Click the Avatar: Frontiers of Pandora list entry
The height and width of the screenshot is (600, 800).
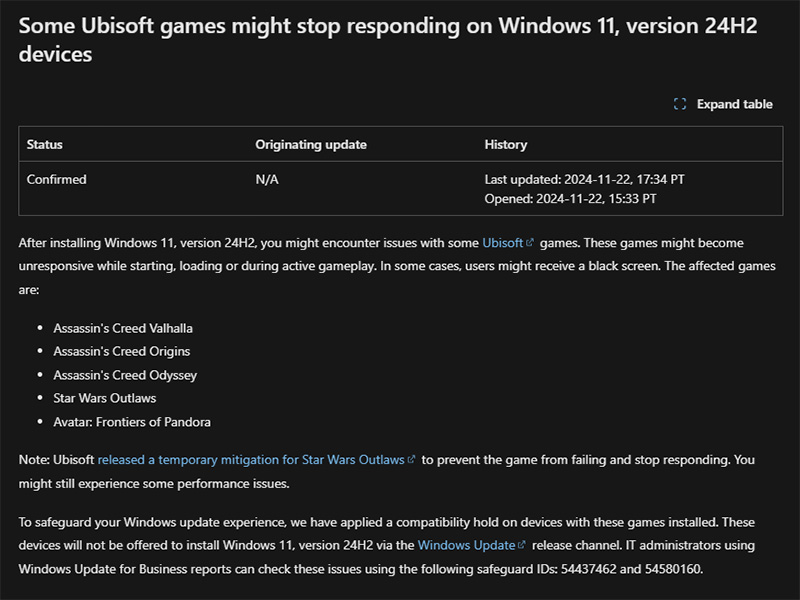(132, 421)
